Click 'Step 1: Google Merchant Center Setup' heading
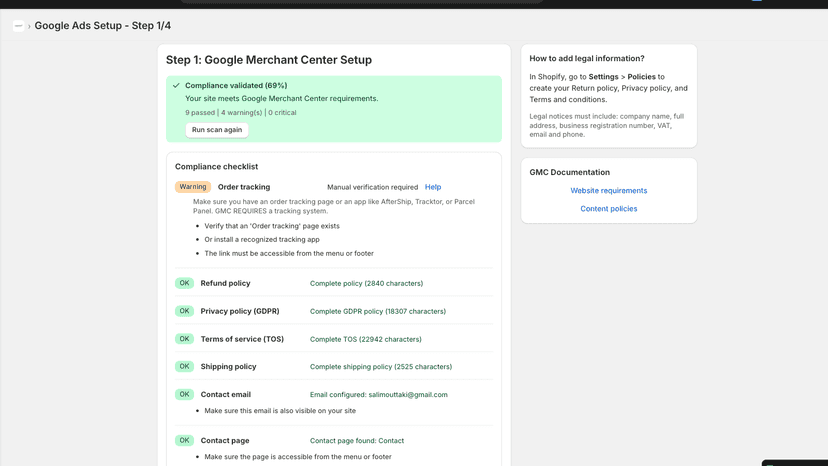This screenshot has height=466, width=828. click(269, 60)
